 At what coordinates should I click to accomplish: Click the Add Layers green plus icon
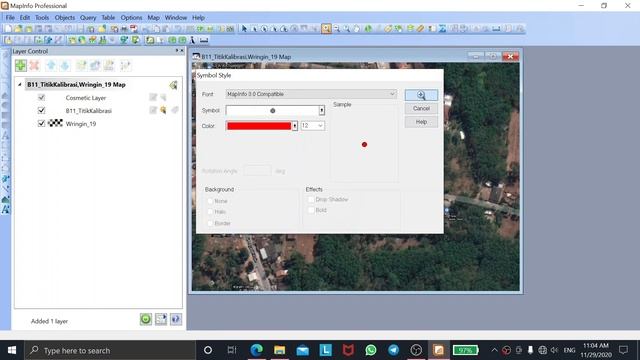pos(21,65)
